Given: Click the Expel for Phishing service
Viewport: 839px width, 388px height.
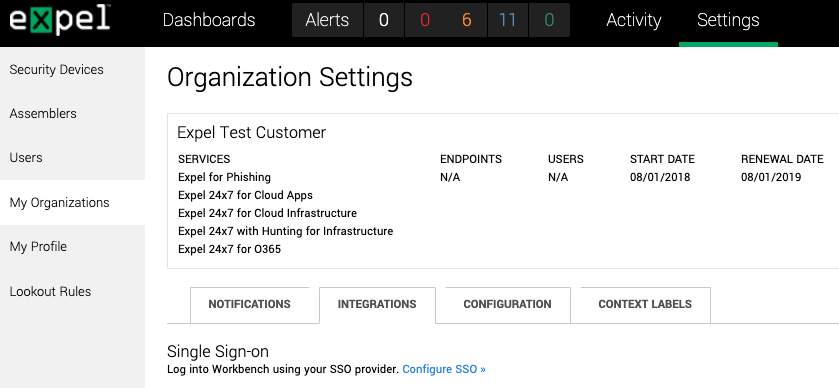Looking at the screenshot, I should click(x=225, y=177).
